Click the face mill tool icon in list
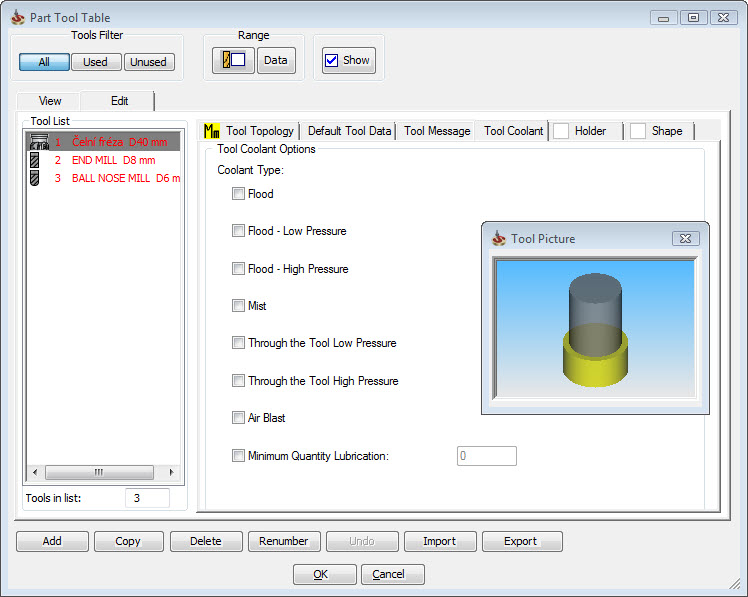 35,142
